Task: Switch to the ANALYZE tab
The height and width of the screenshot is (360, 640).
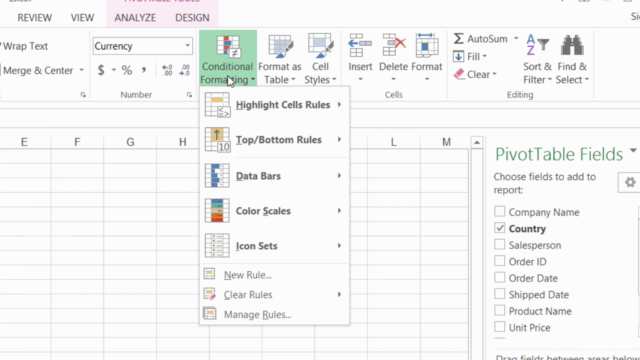Action: pyautogui.click(x=135, y=18)
